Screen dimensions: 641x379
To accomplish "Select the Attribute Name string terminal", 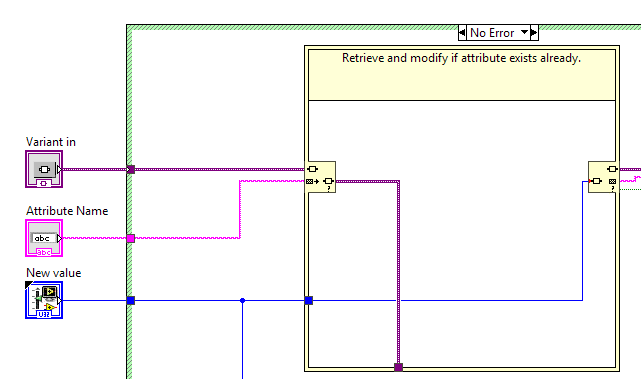I will point(44,238).
